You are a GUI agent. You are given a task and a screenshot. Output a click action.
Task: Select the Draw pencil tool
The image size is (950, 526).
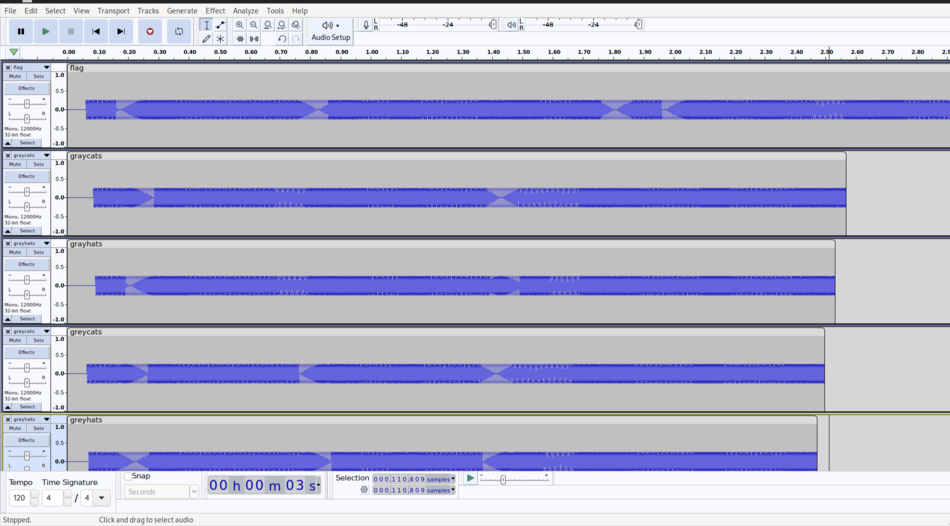[x=206, y=39]
